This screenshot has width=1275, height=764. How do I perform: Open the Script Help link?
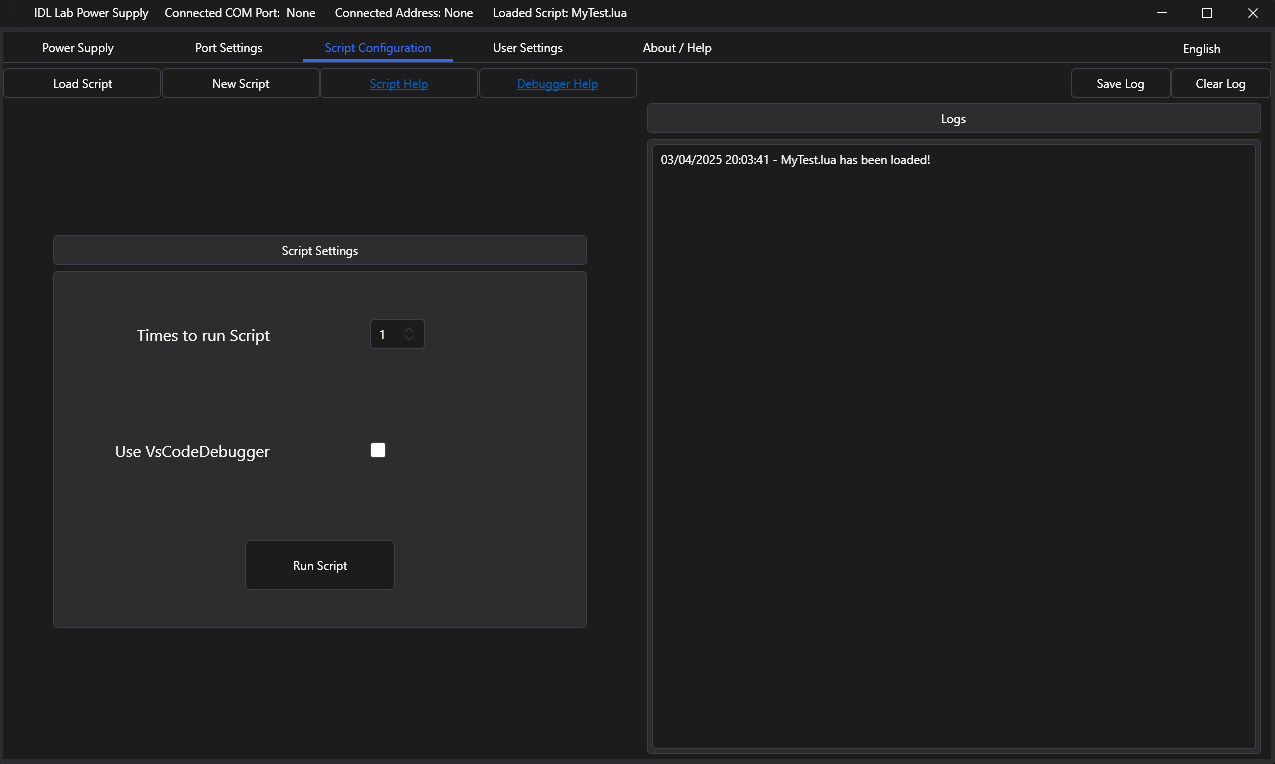398,84
